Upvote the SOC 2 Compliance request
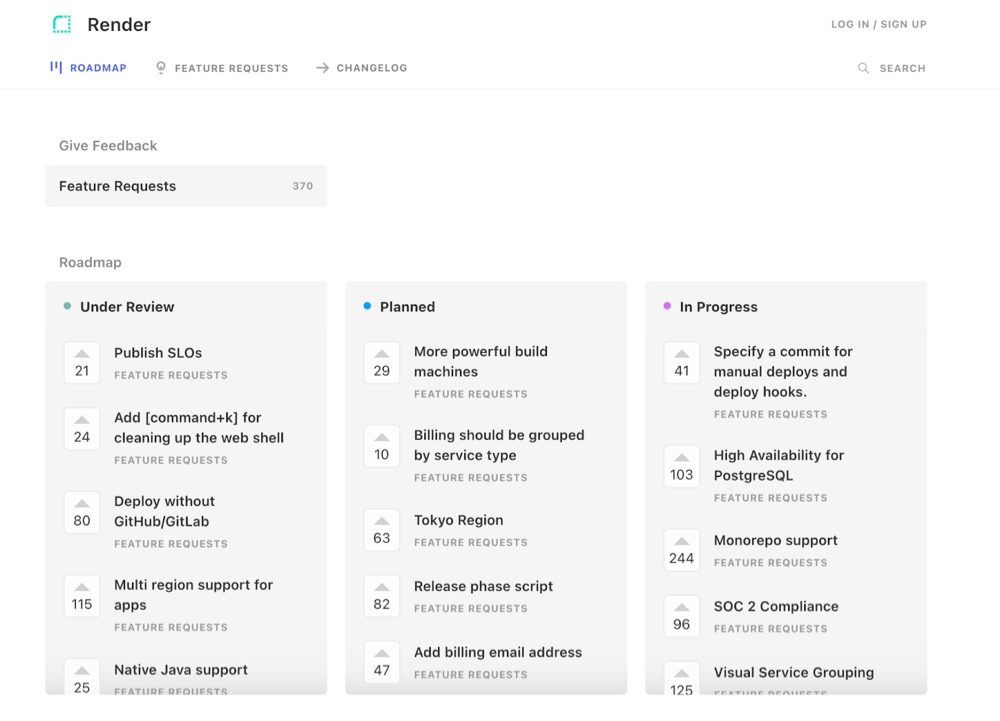 tap(682, 616)
